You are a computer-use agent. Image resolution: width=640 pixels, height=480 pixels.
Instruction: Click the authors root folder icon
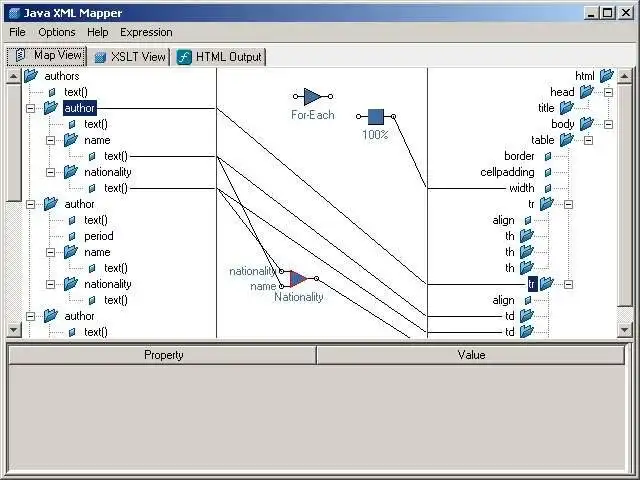point(31,76)
